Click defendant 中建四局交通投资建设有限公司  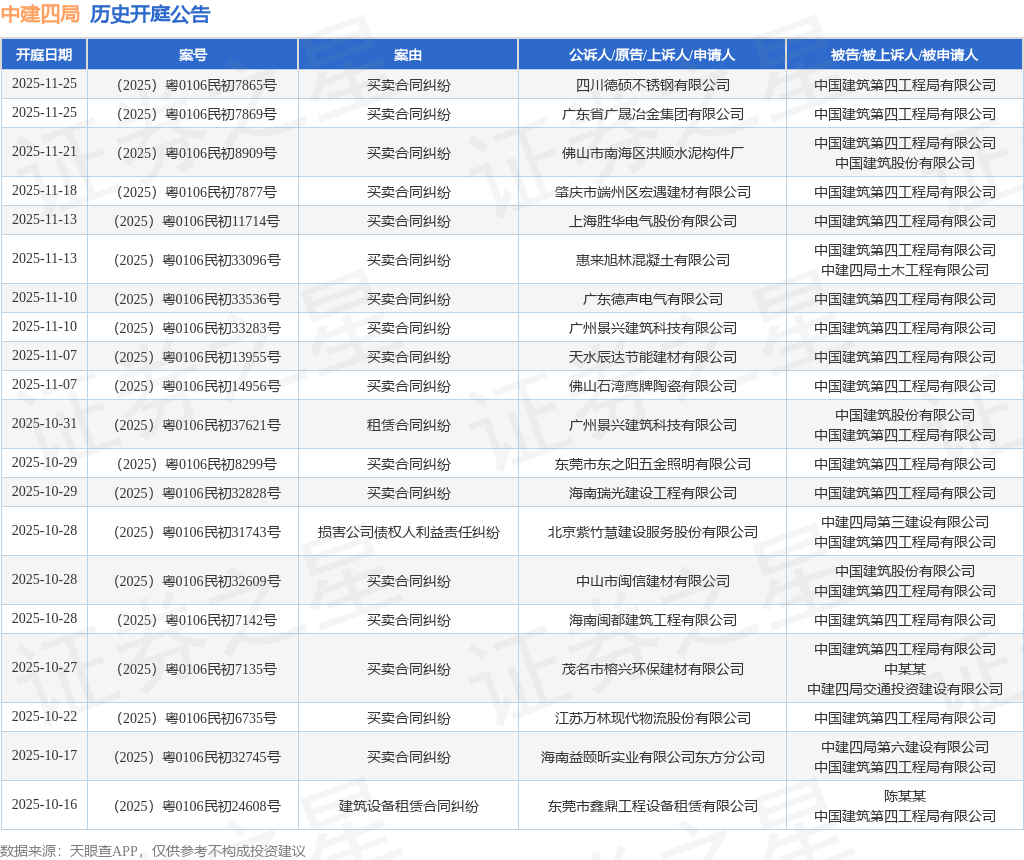[x=904, y=689]
